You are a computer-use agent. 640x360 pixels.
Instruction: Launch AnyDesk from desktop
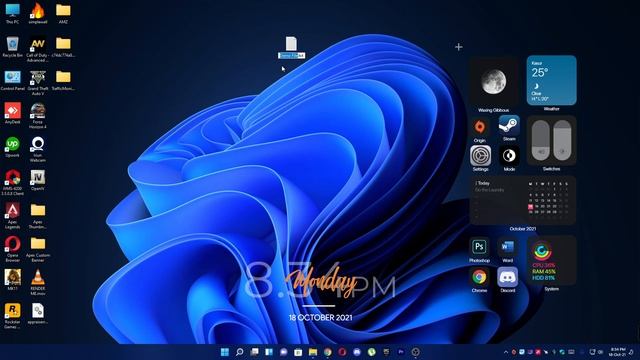click(12, 113)
